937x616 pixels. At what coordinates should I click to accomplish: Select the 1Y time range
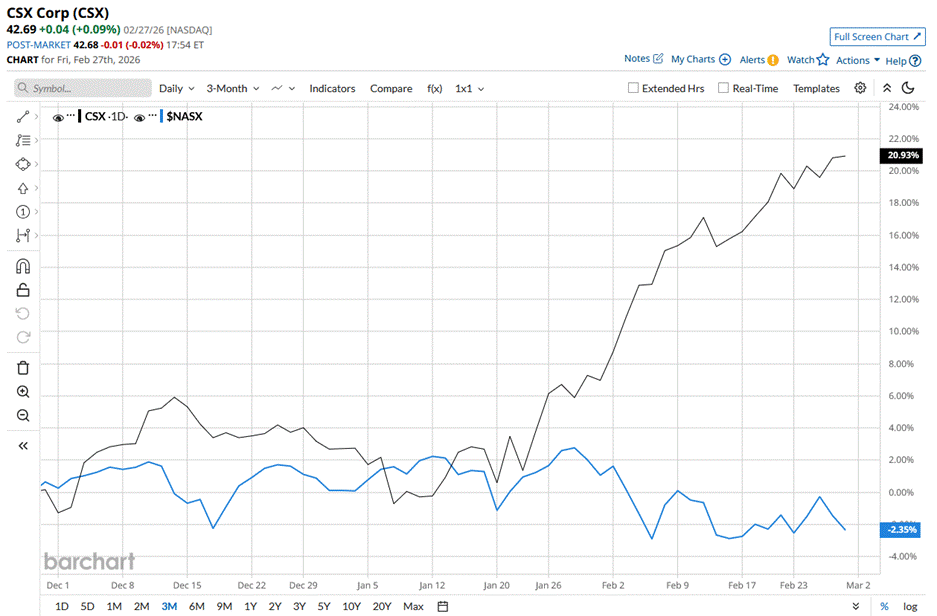tap(250, 606)
